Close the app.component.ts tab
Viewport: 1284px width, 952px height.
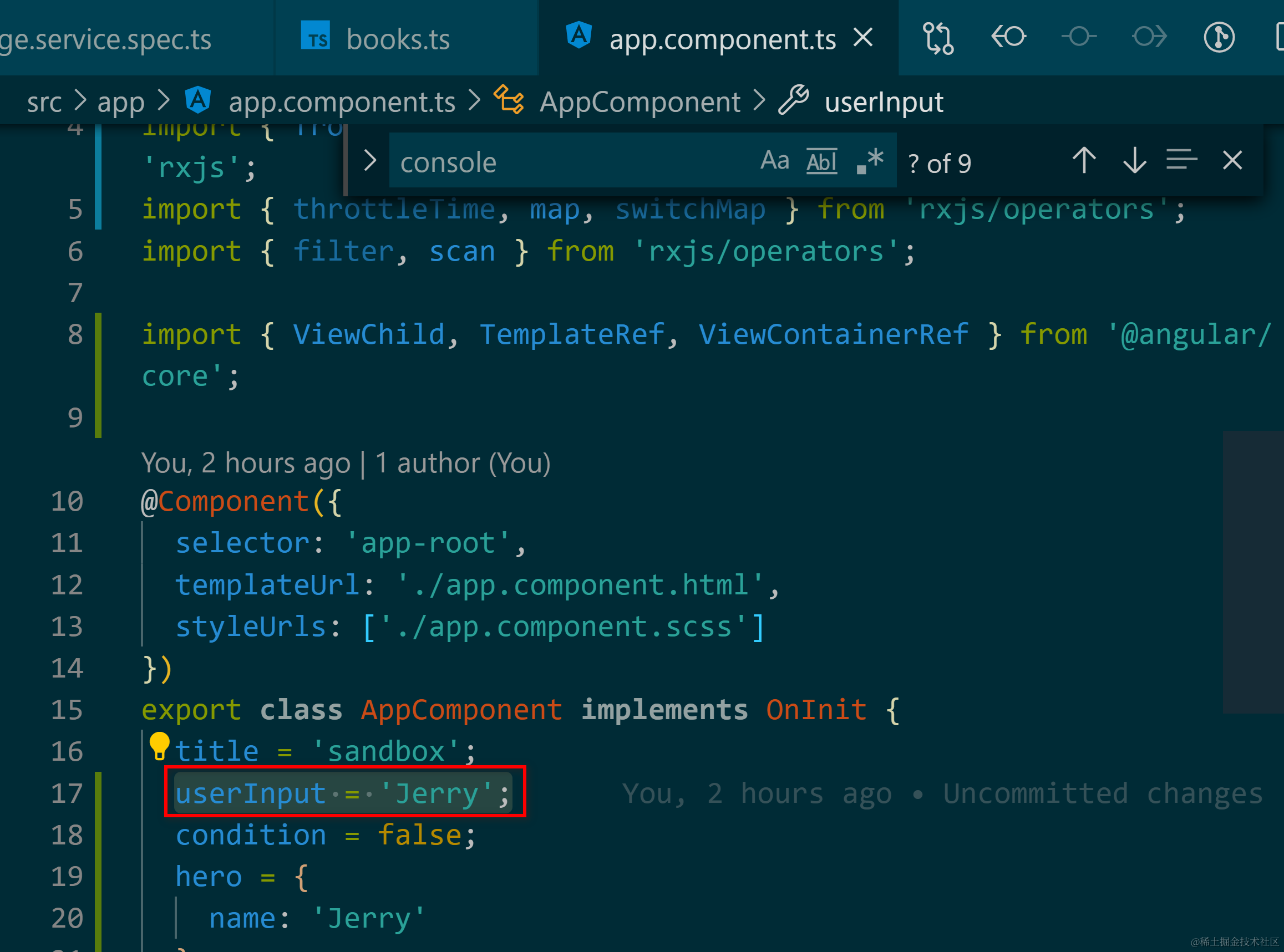point(862,38)
